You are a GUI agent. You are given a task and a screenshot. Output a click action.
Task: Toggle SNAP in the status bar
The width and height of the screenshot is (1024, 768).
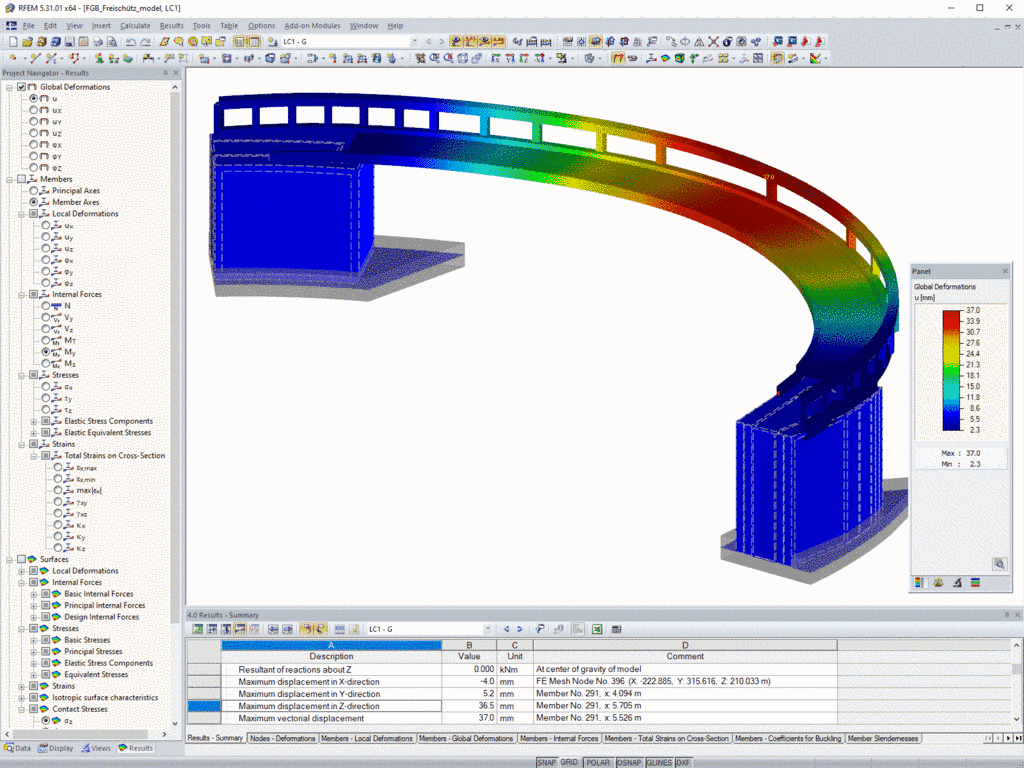[546, 762]
